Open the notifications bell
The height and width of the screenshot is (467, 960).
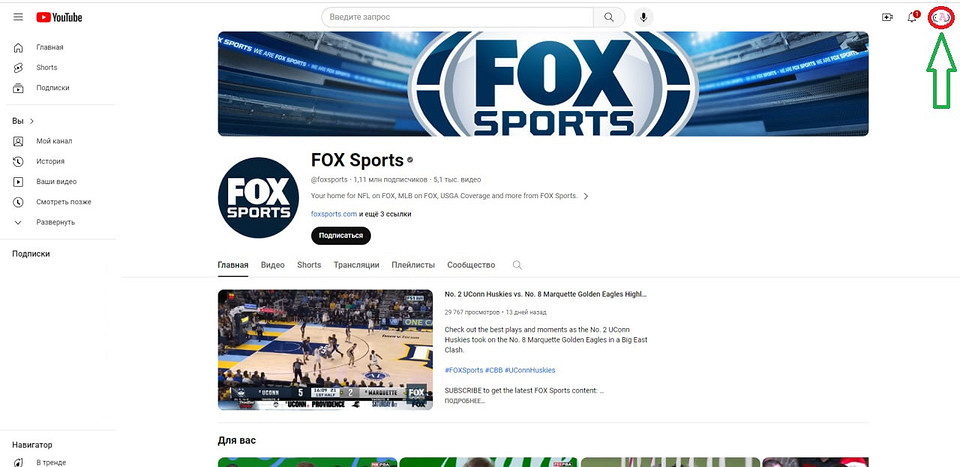(912, 17)
